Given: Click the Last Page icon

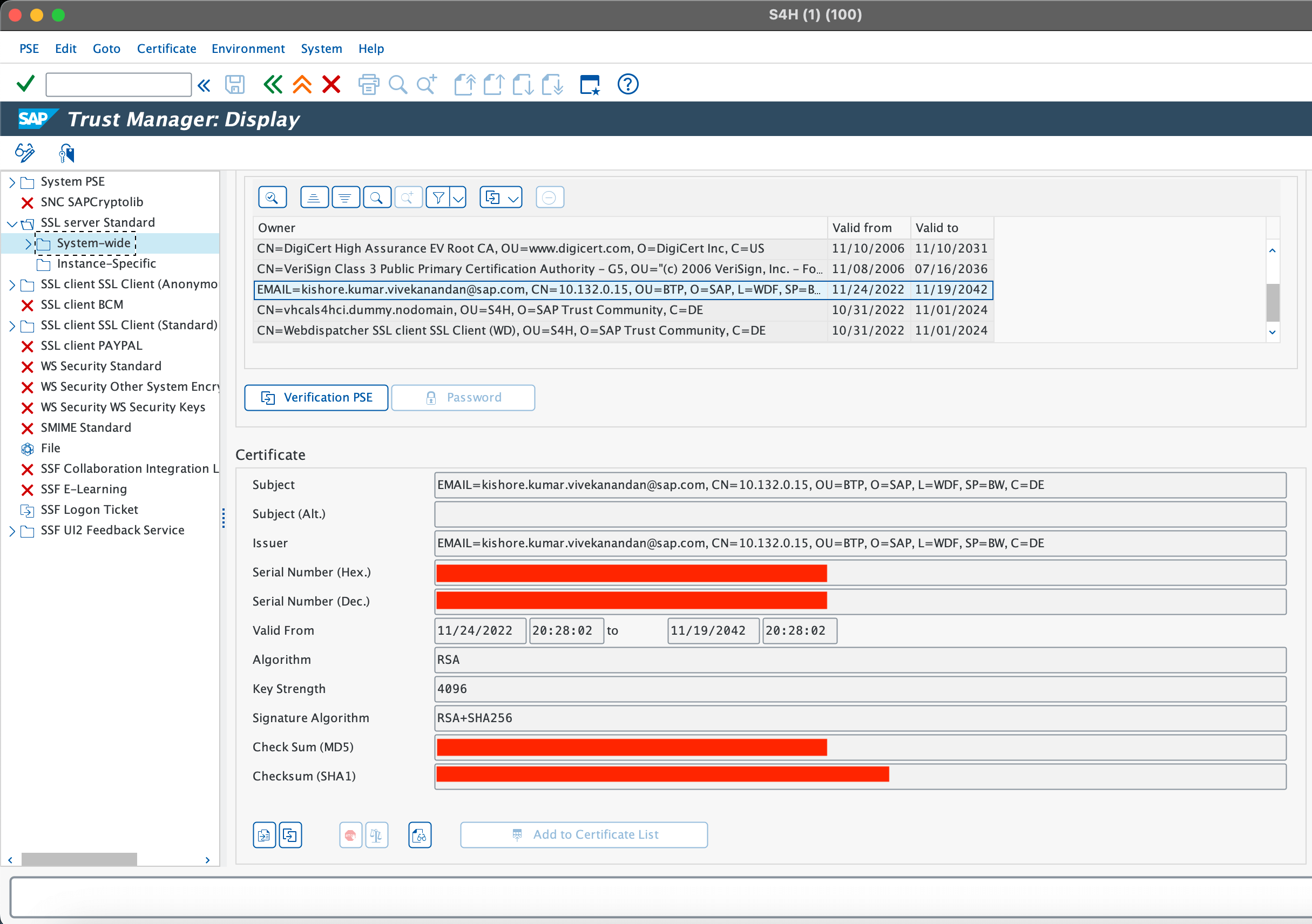Looking at the screenshot, I should (552, 85).
